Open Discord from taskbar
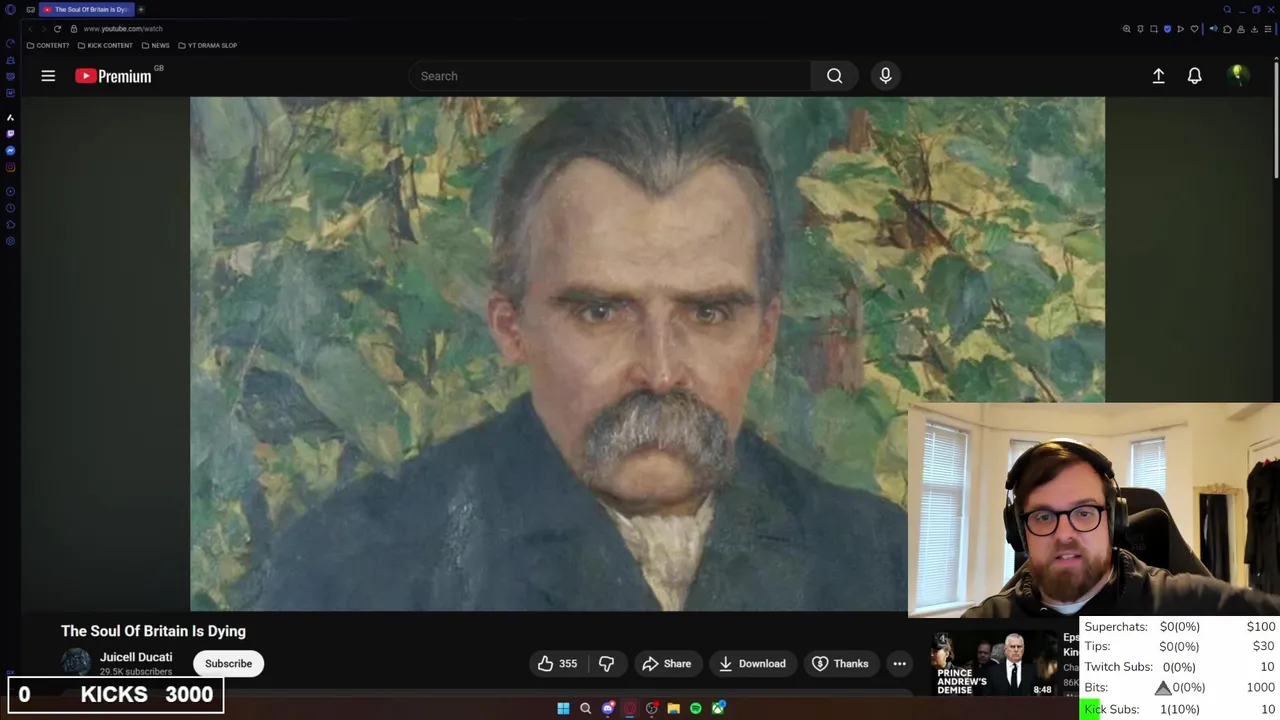 (608, 708)
